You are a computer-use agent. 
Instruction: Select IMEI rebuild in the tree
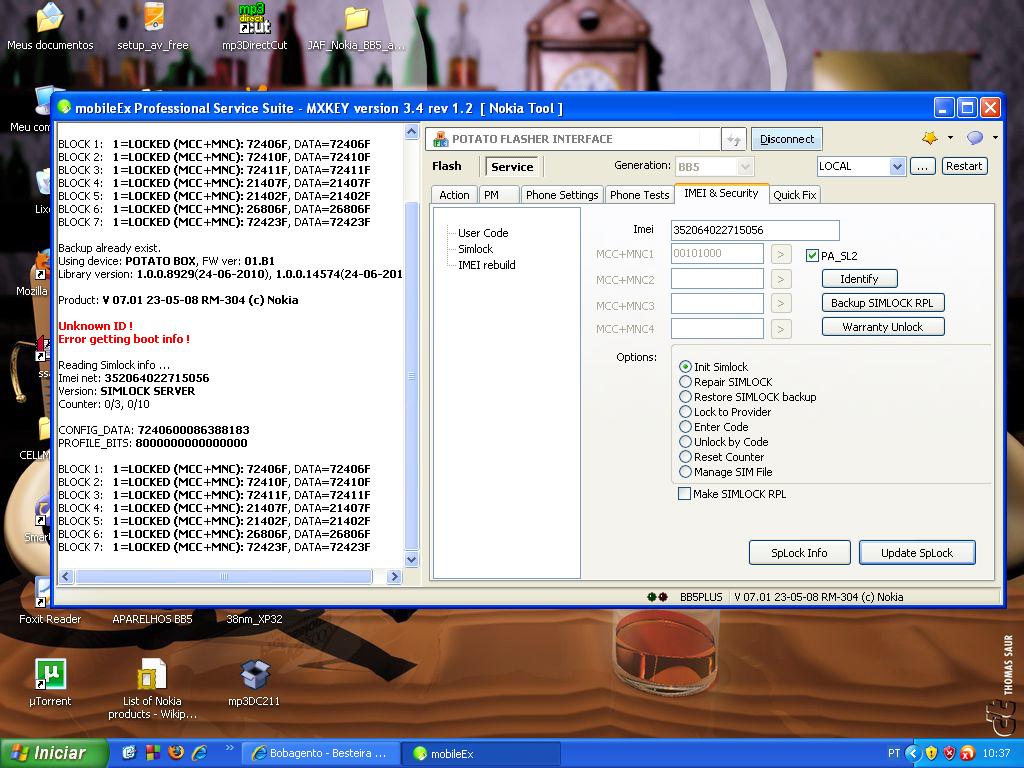point(487,264)
